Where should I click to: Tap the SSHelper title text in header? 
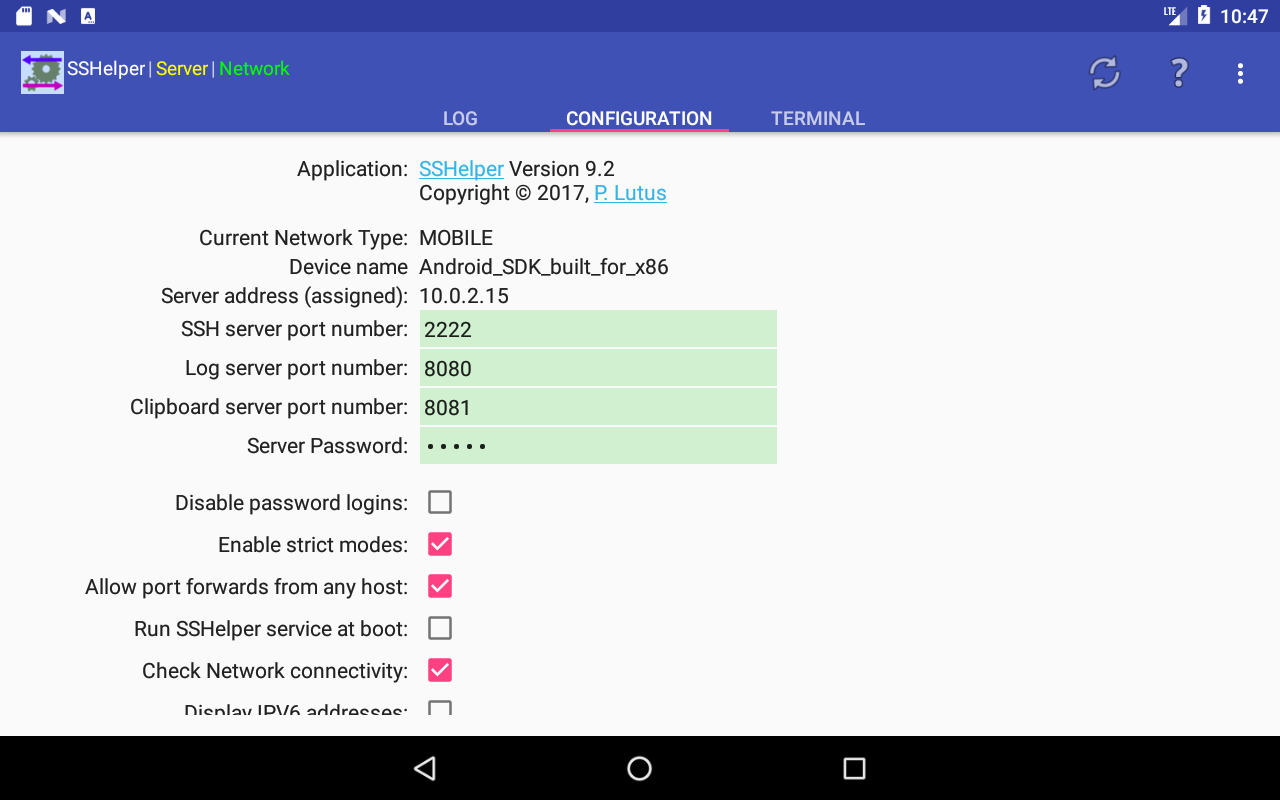[106, 69]
